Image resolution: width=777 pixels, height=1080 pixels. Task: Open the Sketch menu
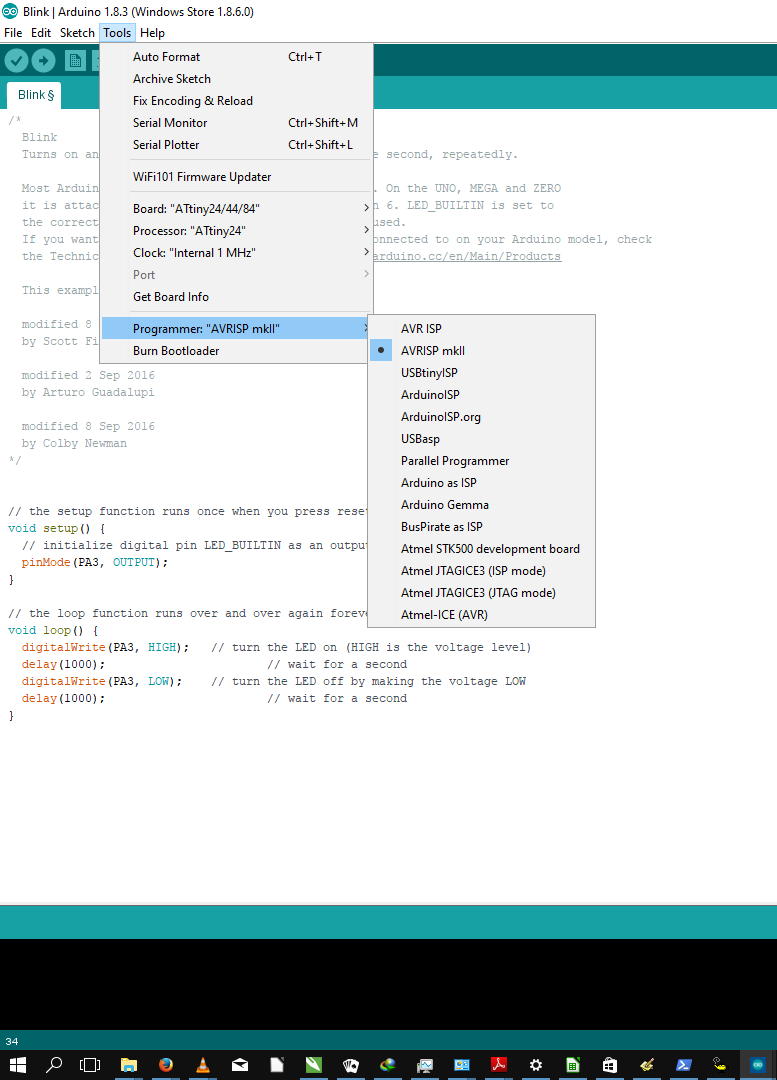(x=77, y=32)
